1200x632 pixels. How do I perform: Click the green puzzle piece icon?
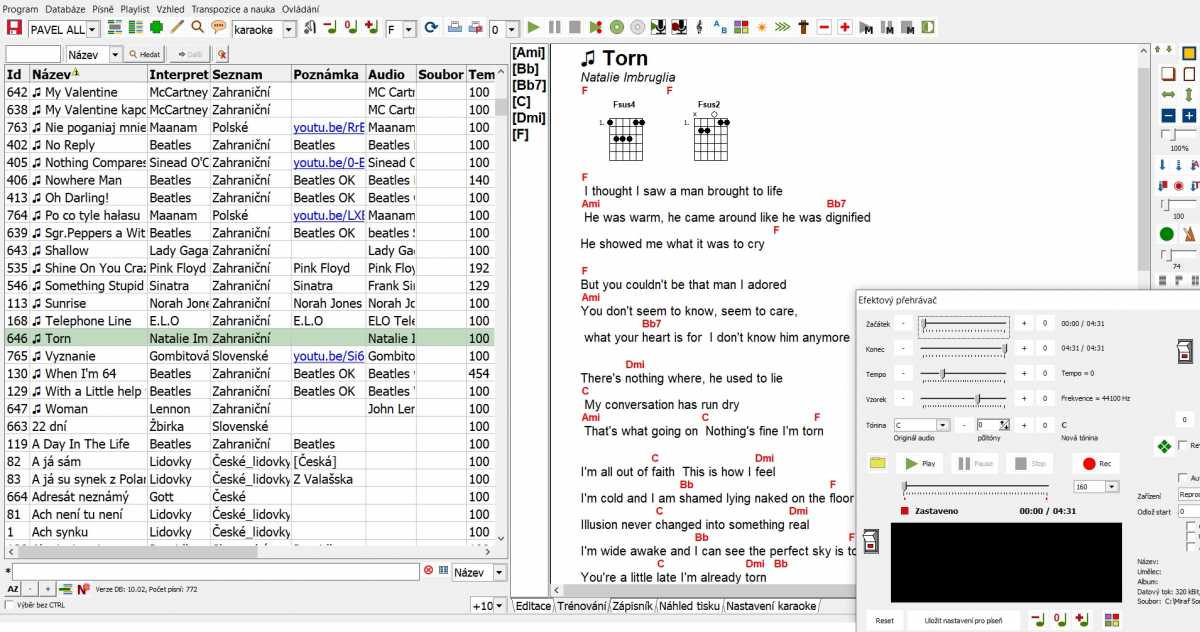click(x=156, y=28)
